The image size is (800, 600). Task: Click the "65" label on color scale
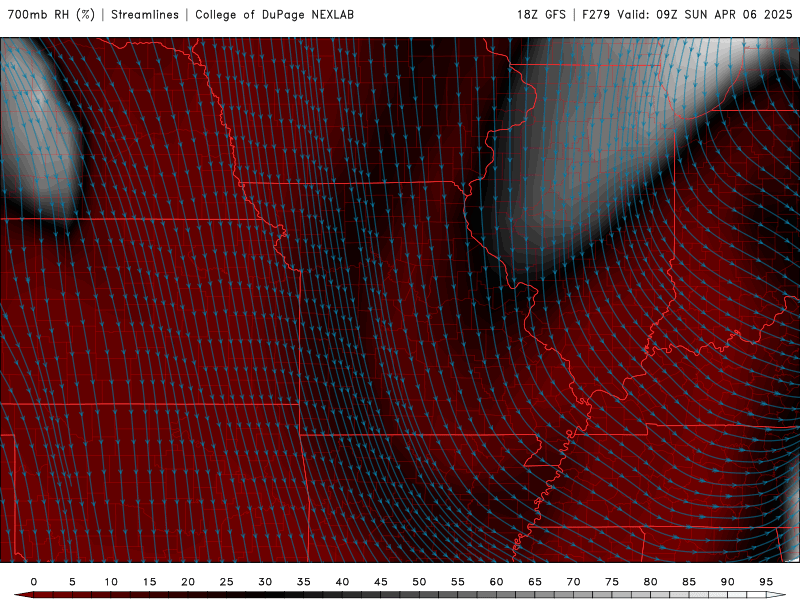(535, 582)
